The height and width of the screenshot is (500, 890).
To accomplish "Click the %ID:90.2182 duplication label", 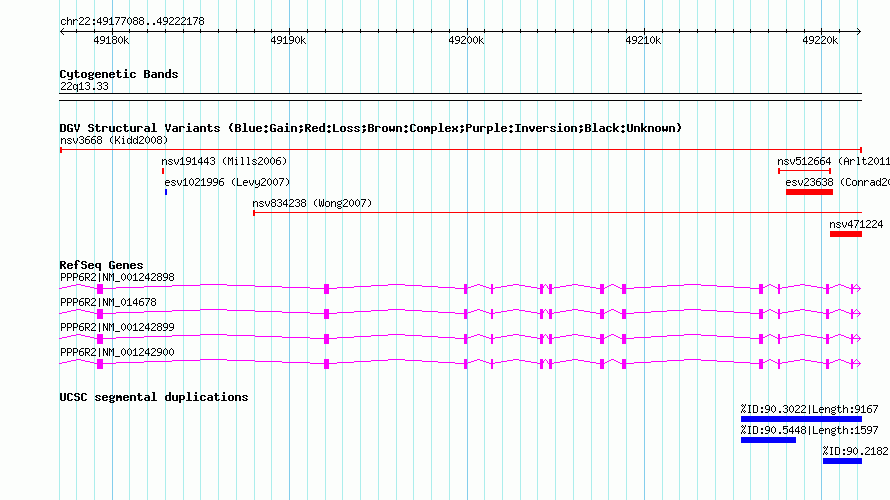I will point(855,451).
